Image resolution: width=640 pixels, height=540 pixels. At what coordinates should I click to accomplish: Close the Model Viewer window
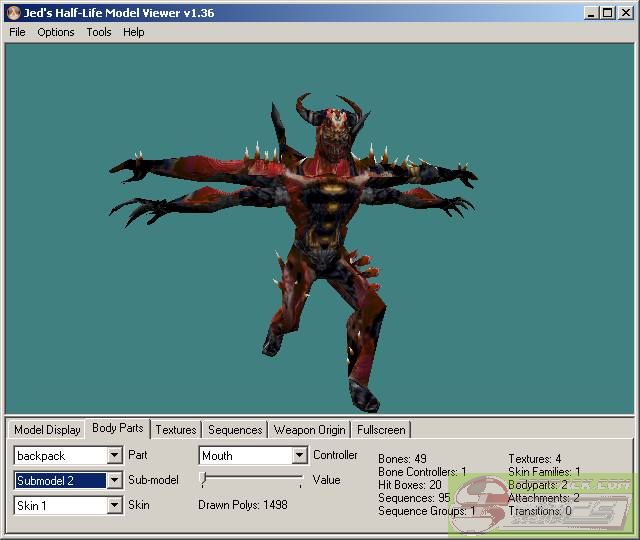(x=626, y=13)
